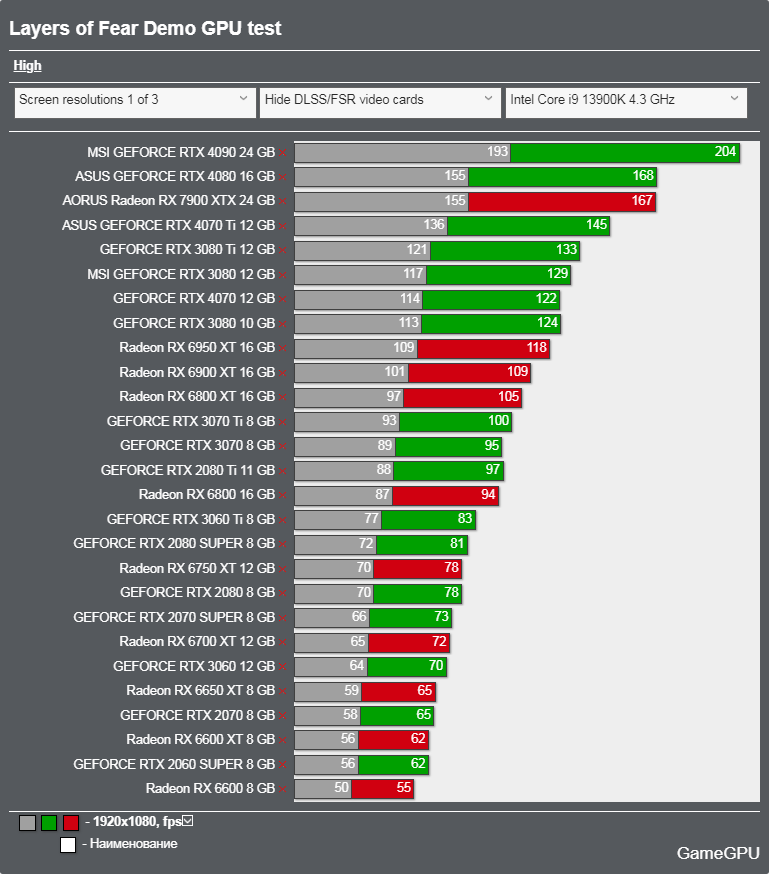Remove GEFORCE RTX 2080 8 GB row

pyautogui.click(x=283, y=594)
